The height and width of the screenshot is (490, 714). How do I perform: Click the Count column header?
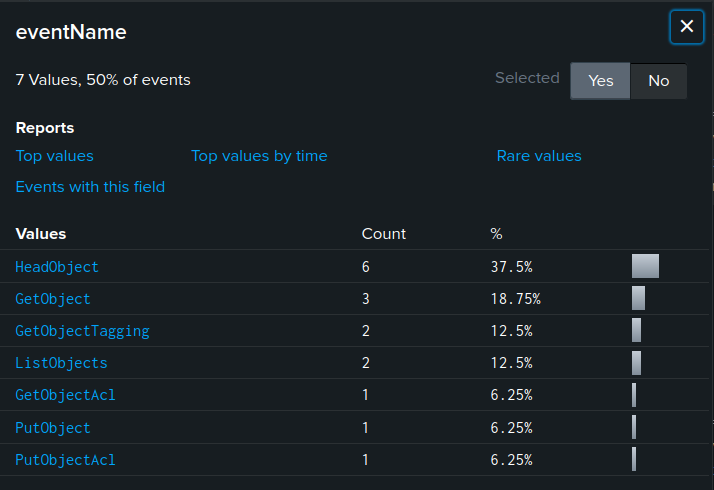coord(384,234)
